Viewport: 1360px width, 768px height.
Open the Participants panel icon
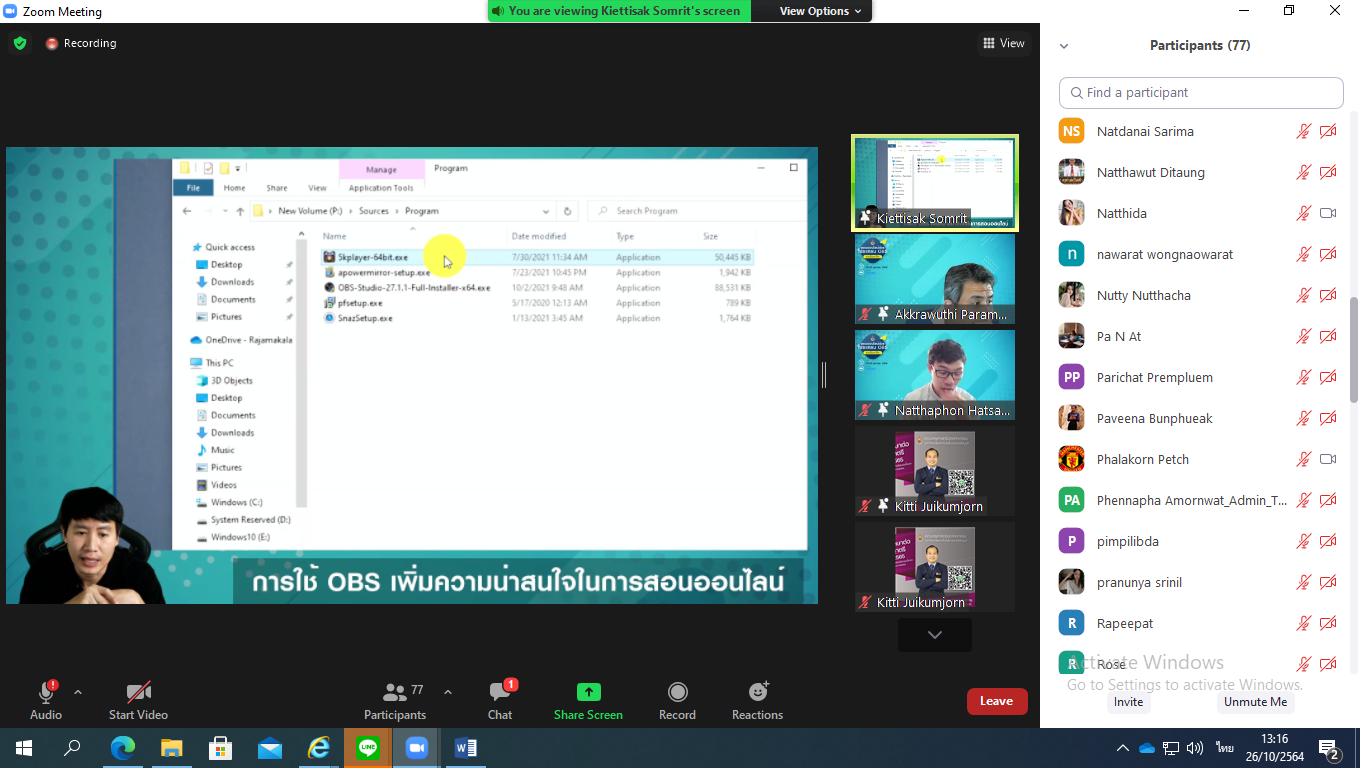click(395, 692)
